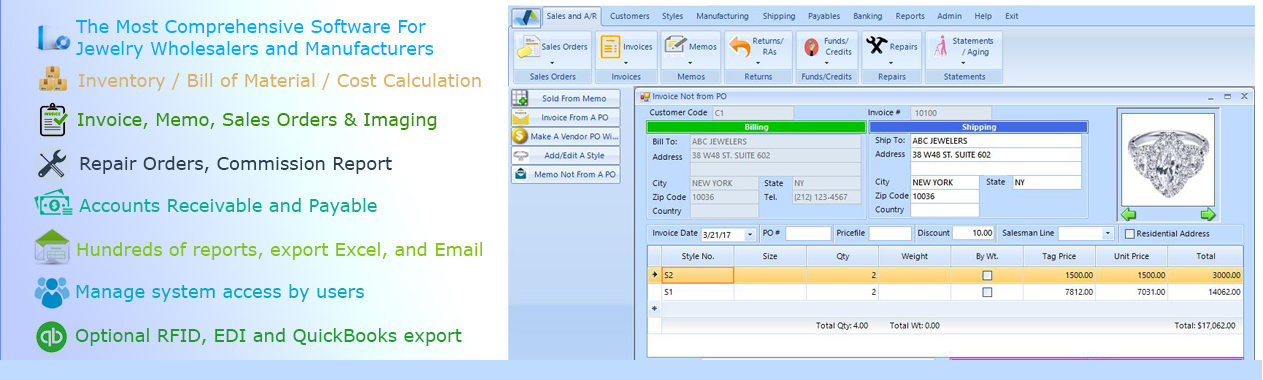
Task: Click the Invoices ribbon icon
Action: coord(609,46)
